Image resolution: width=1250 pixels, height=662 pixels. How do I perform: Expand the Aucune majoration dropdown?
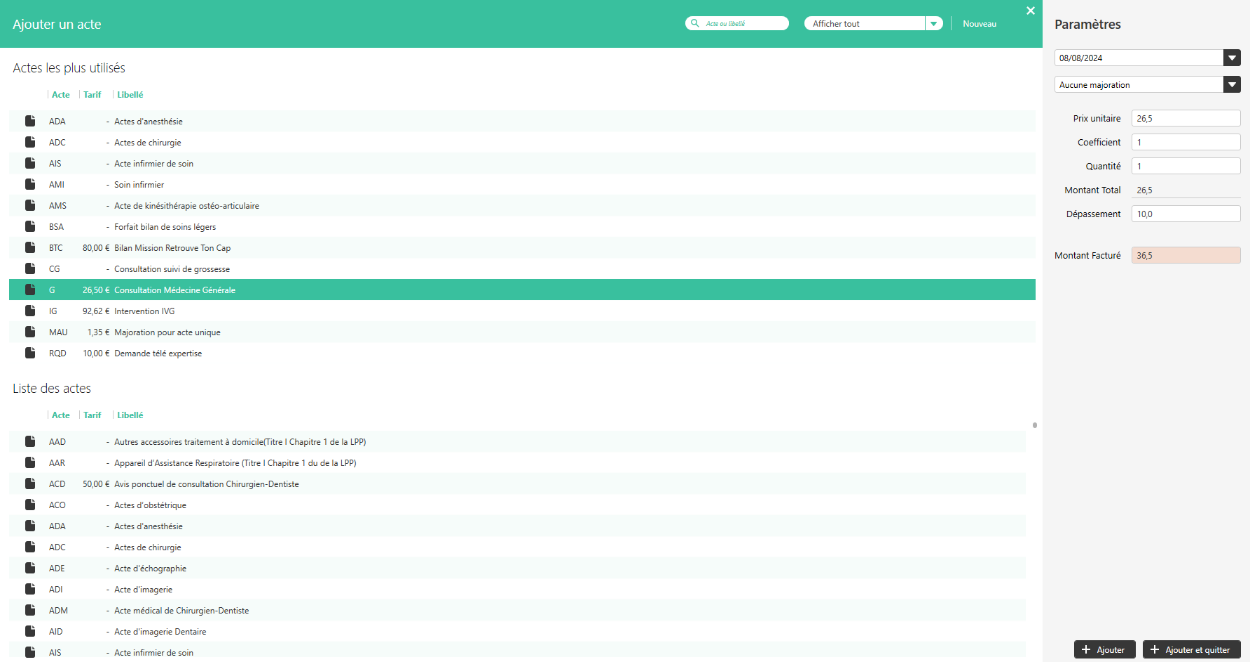[x=1232, y=85]
